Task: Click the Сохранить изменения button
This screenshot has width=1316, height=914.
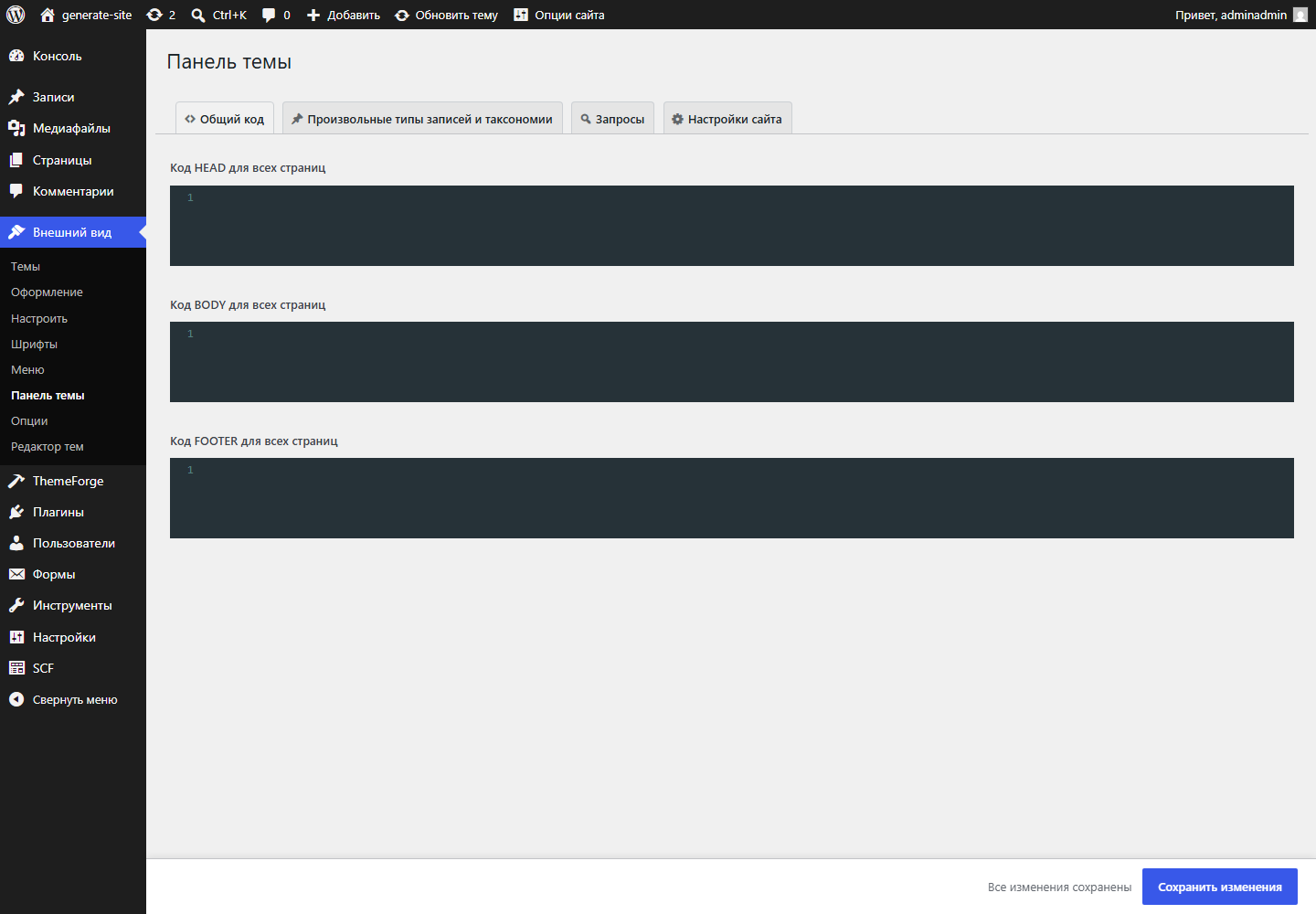Action: [x=1220, y=887]
